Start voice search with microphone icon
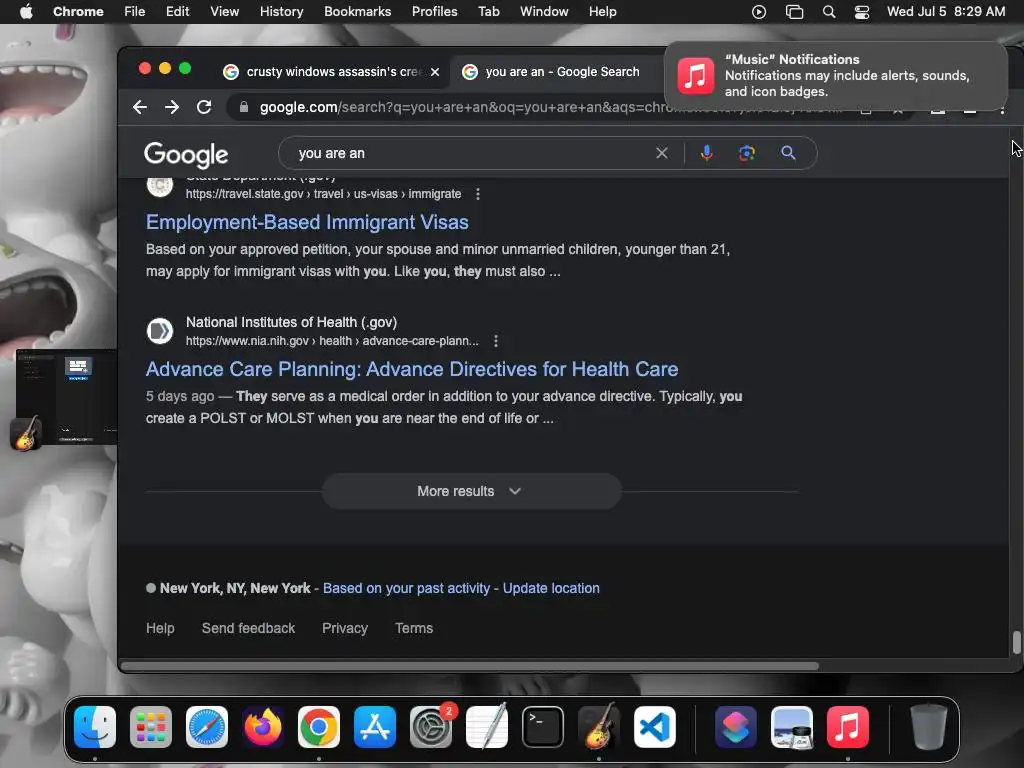Image resolution: width=1024 pixels, height=768 pixels. [707, 153]
